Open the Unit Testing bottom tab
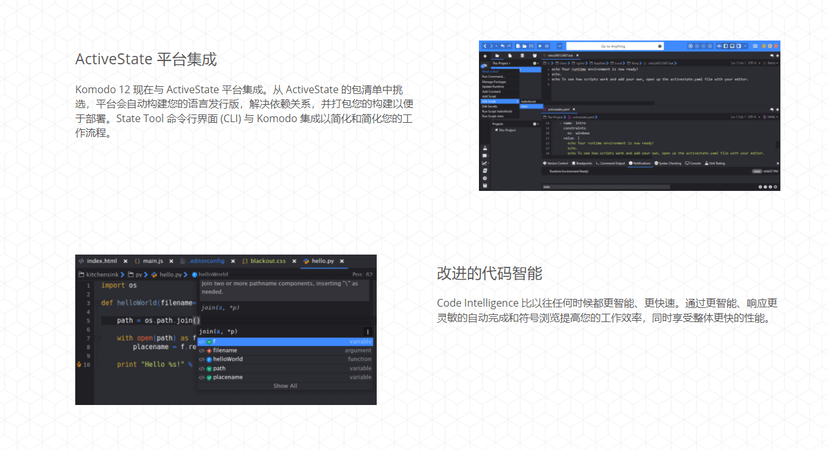 click(715, 163)
